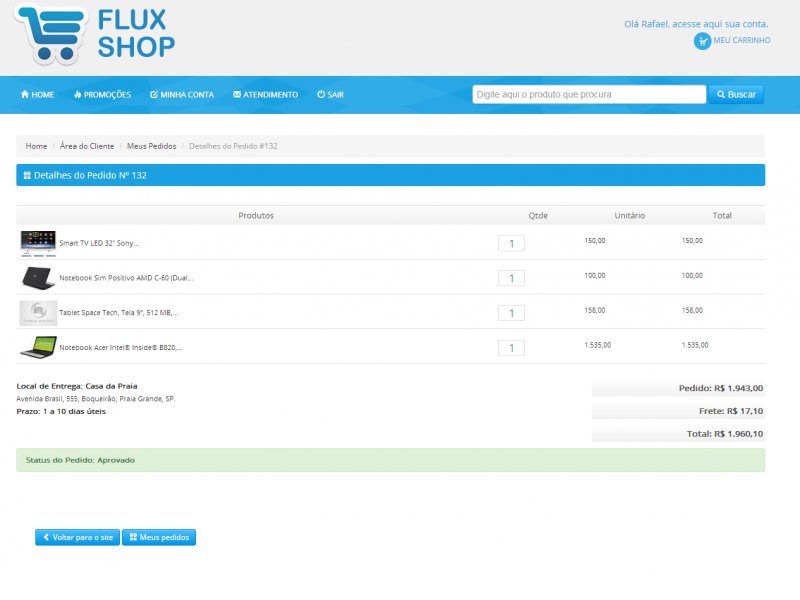800x600 pixels.
Task: Click the Buscar search button
Action: click(736, 94)
